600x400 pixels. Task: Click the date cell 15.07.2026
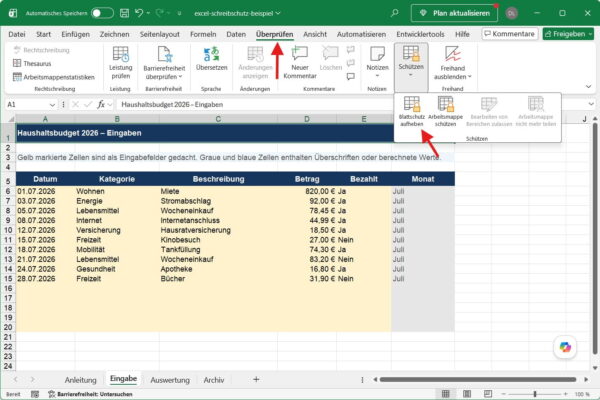pos(45,240)
